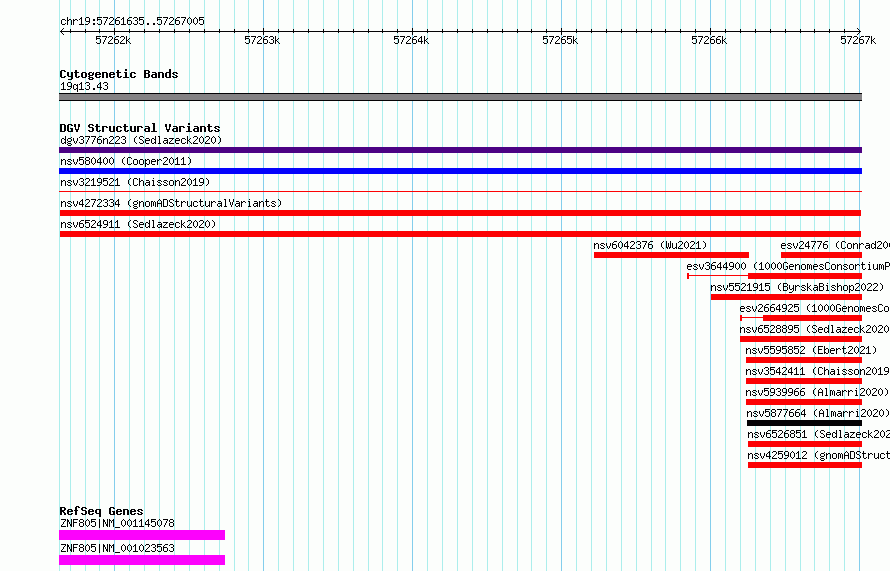Viewport: 890px width, 571px height.
Task: Select the red esv24776 variant bar
Action: point(821,255)
